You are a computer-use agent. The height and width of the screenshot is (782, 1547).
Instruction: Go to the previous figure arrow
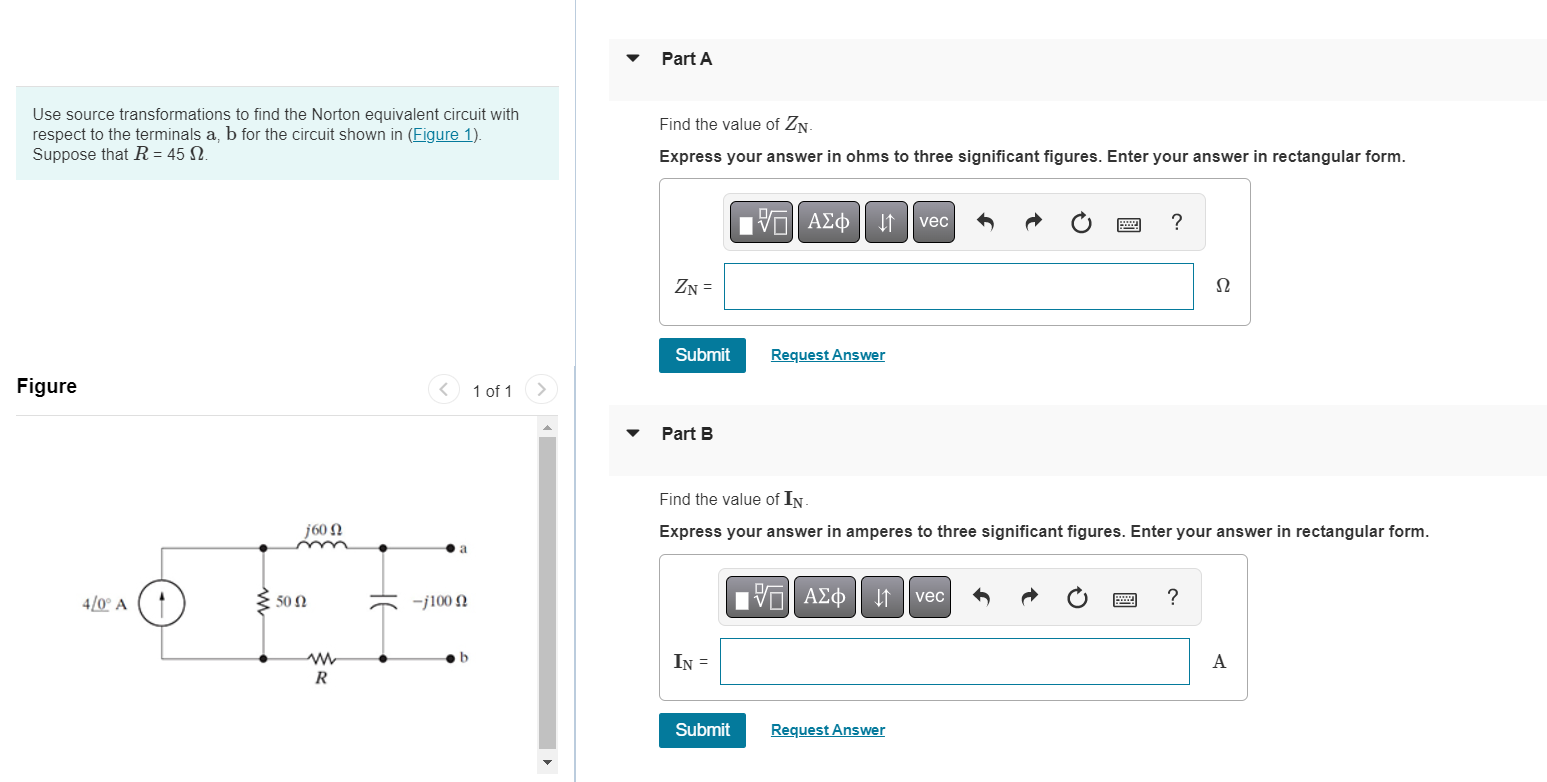(x=444, y=389)
